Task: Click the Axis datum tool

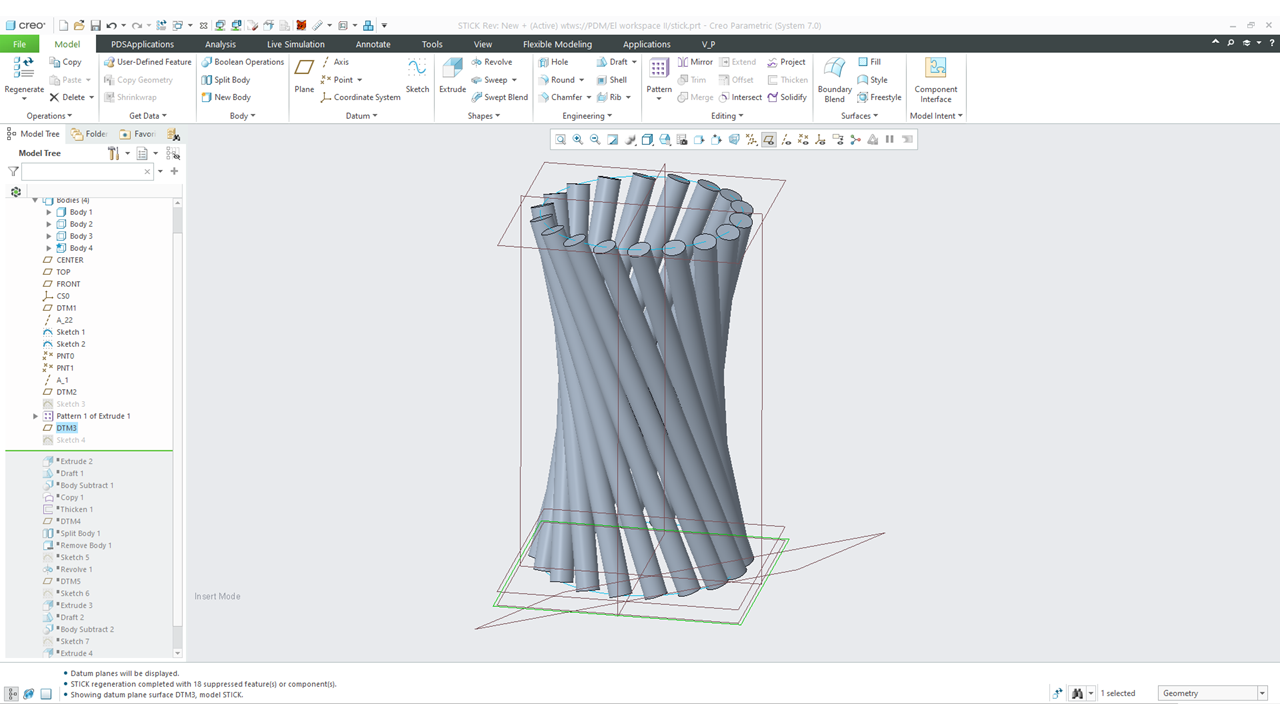Action: (335, 62)
